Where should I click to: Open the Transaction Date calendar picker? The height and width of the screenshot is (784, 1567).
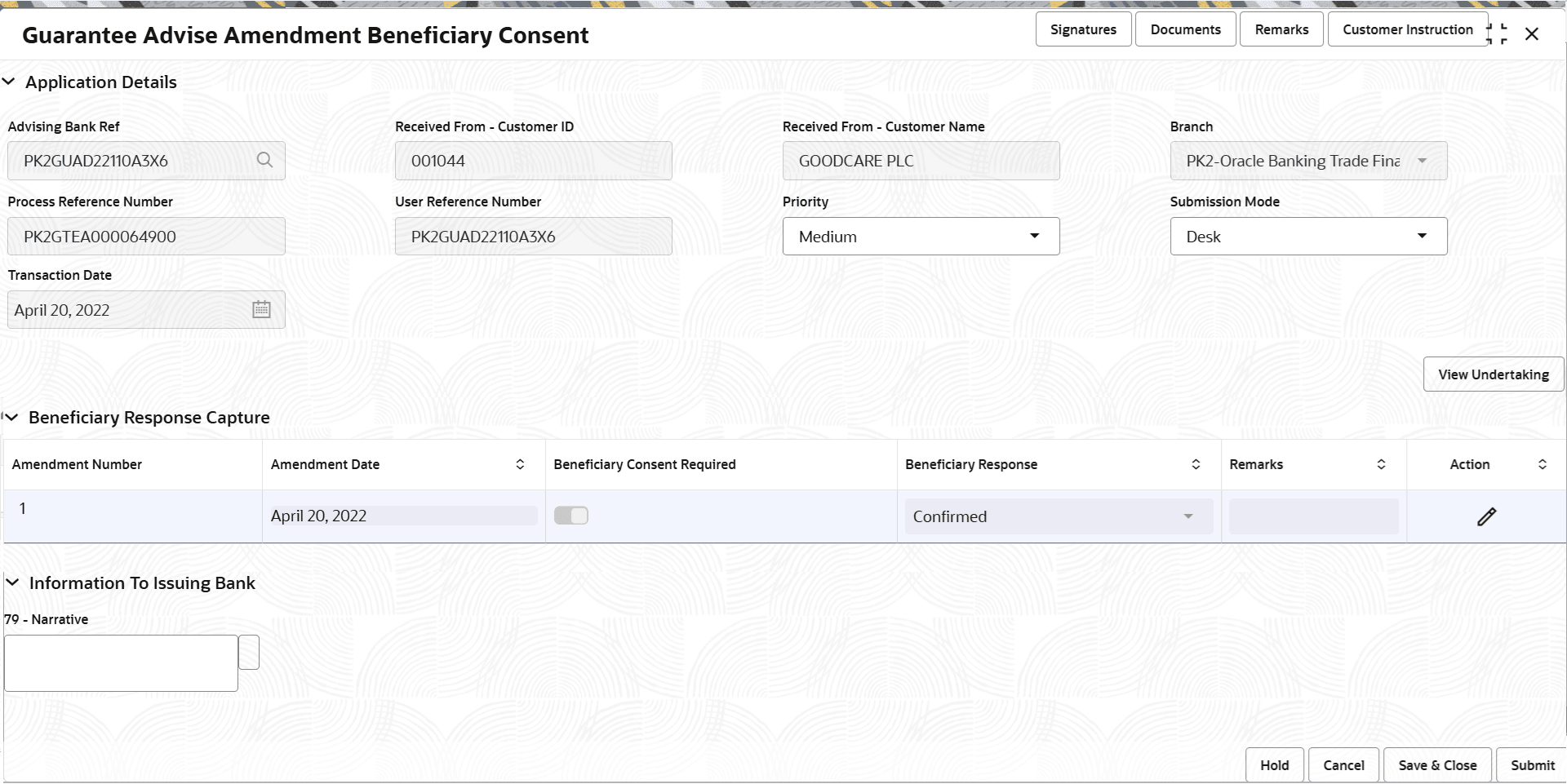pos(261,309)
